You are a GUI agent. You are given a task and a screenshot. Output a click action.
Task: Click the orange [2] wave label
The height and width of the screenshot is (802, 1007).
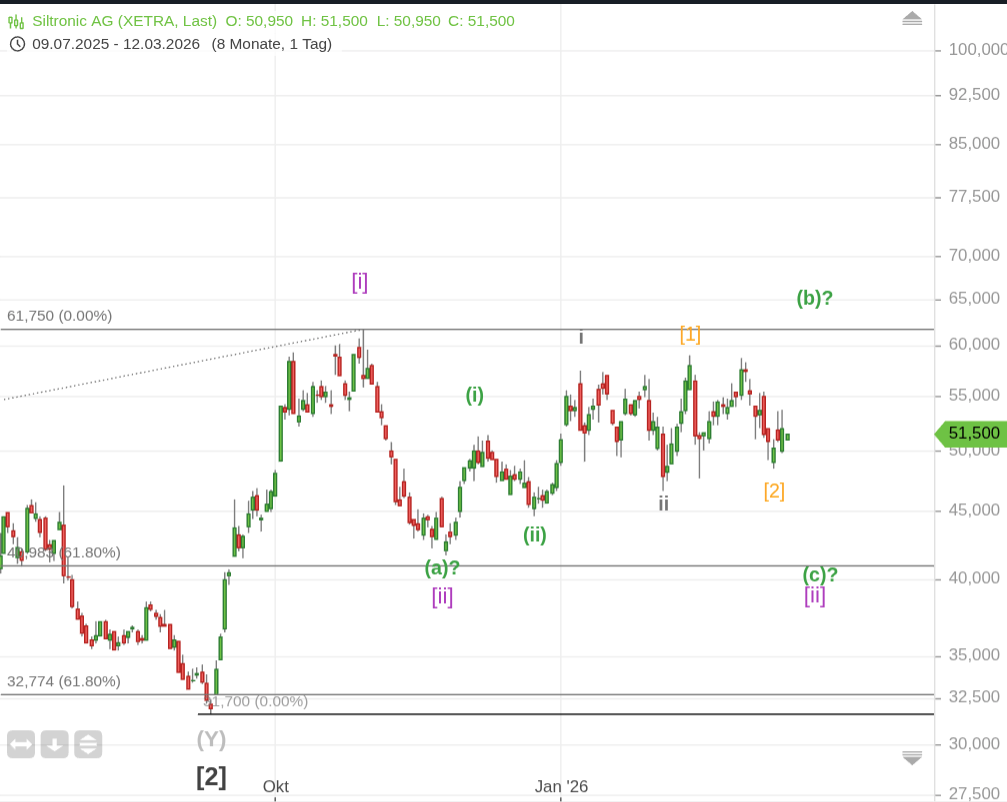774,490
